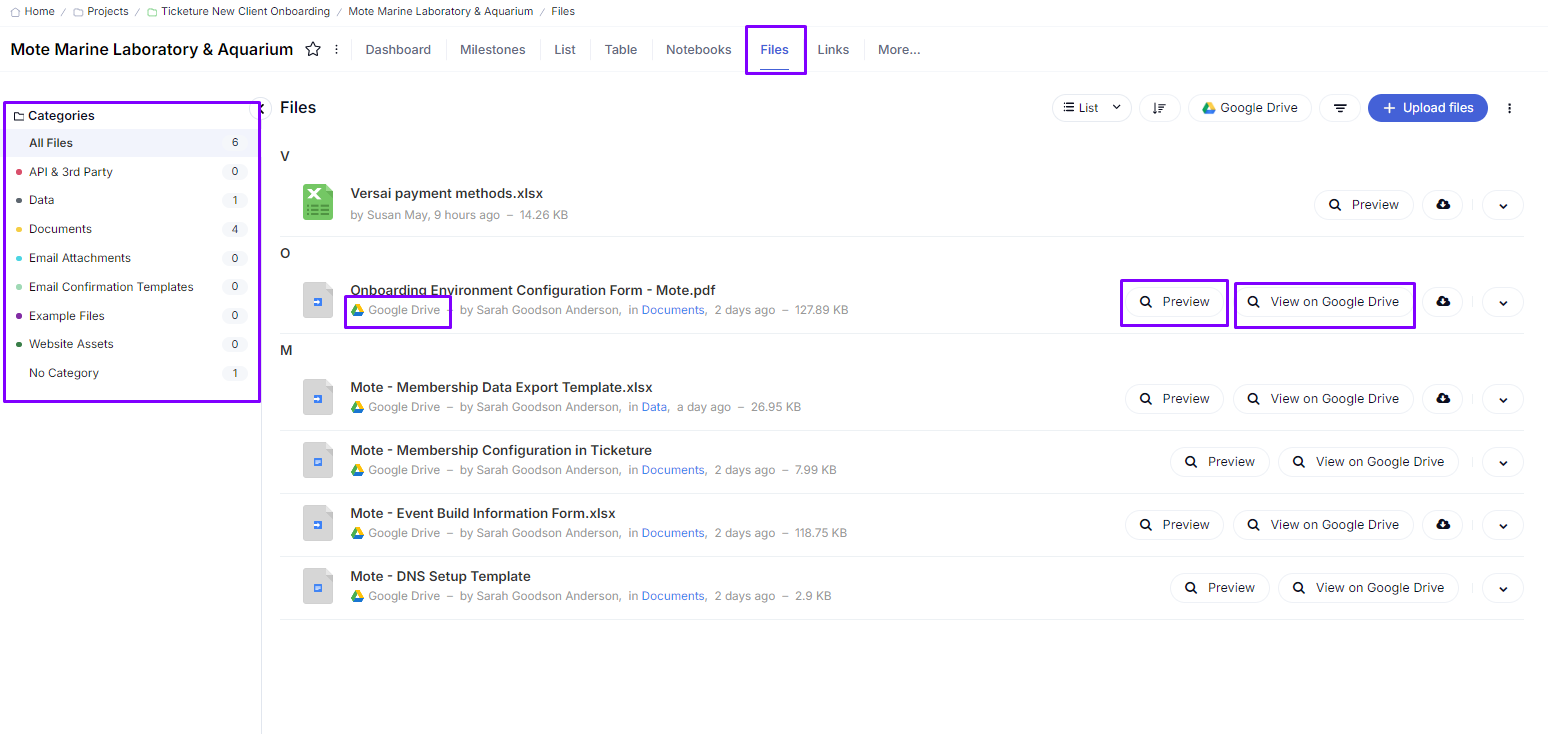1548x734 pixels.
Task: Open Mote - Membership Configuration in Ticketure file name
Action: (x=501, y=450)
